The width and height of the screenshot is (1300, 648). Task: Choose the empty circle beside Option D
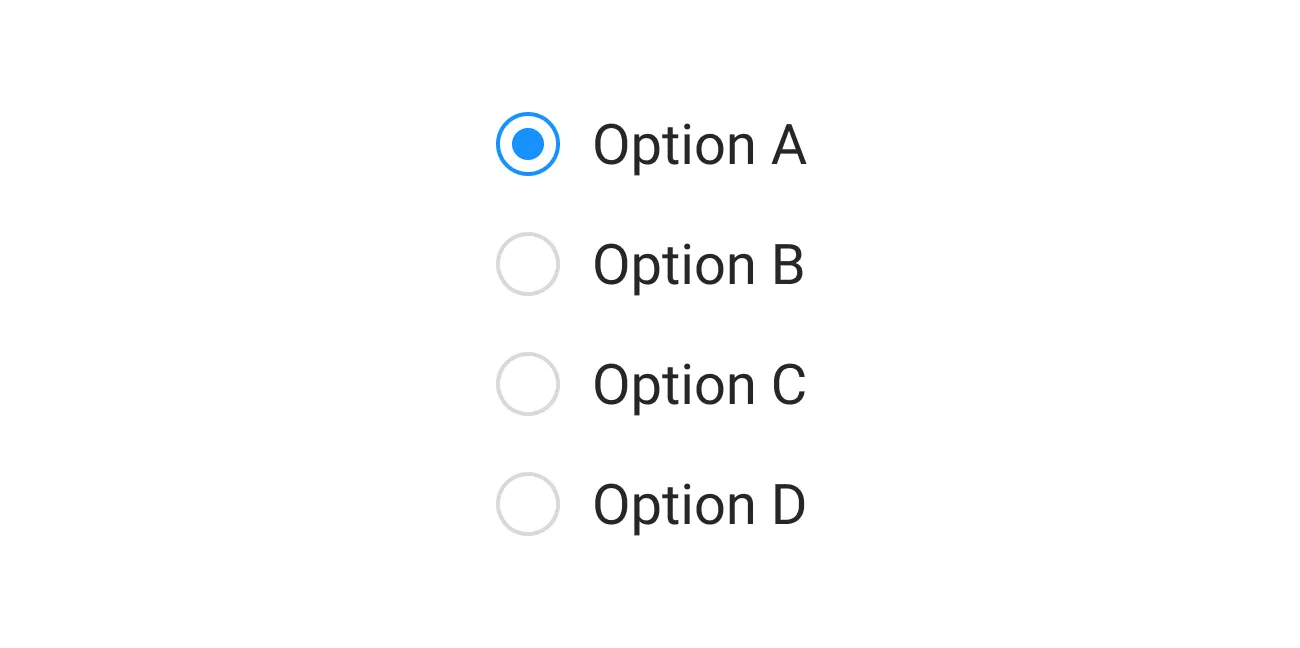click(x=528, y=504)
